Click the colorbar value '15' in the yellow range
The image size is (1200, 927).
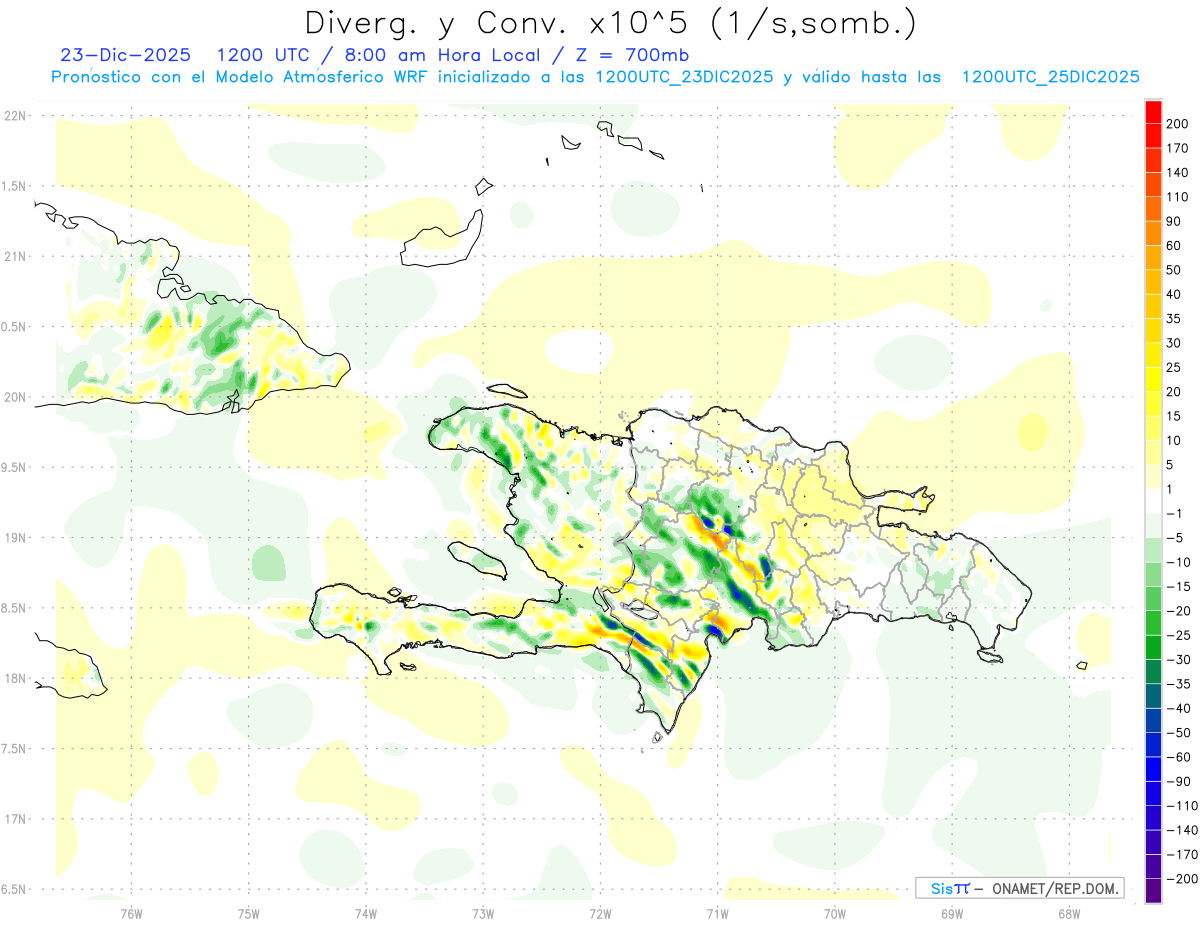click(1174, 416)
